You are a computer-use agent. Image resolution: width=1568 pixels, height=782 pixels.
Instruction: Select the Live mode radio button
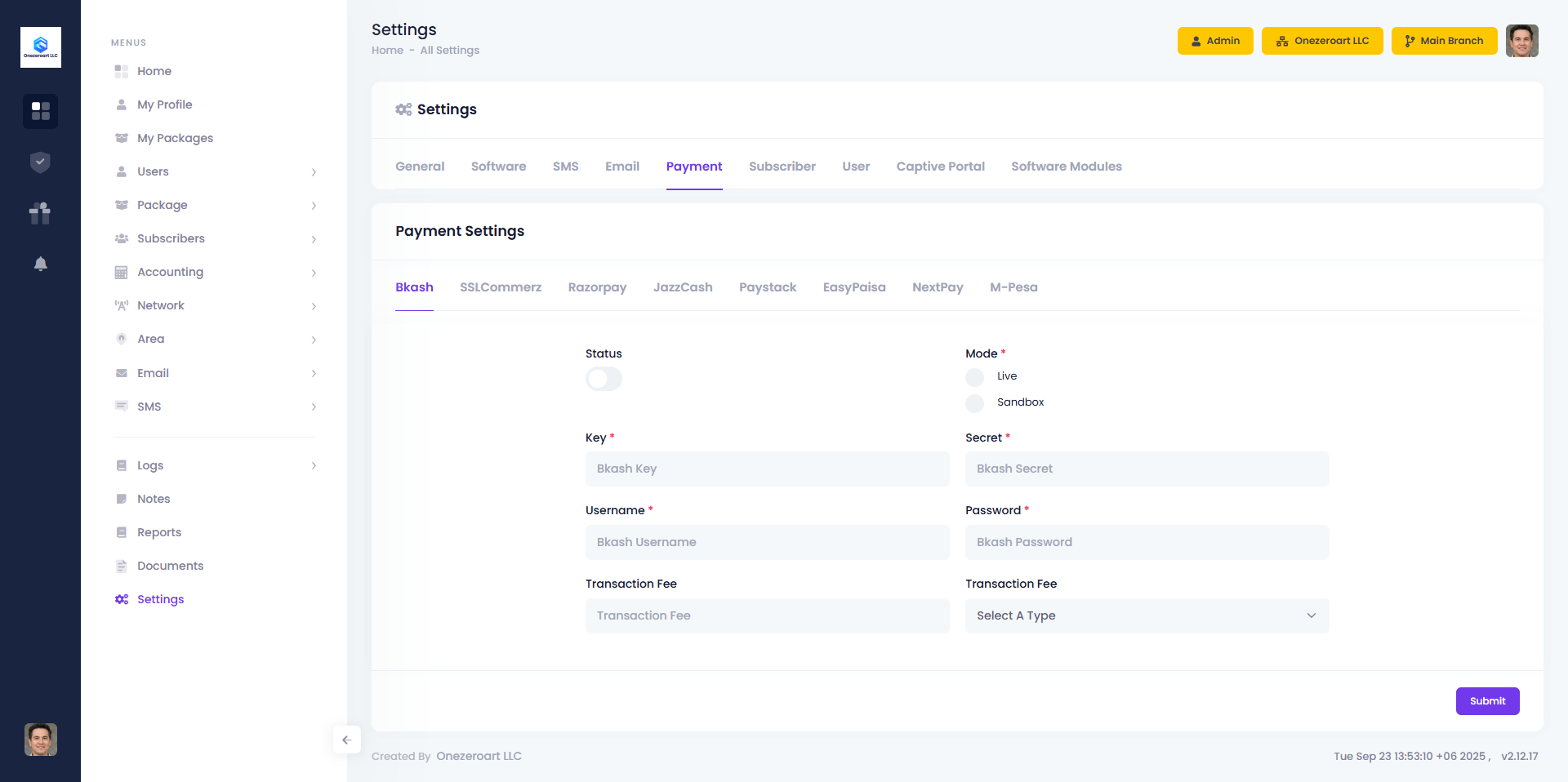974,377
